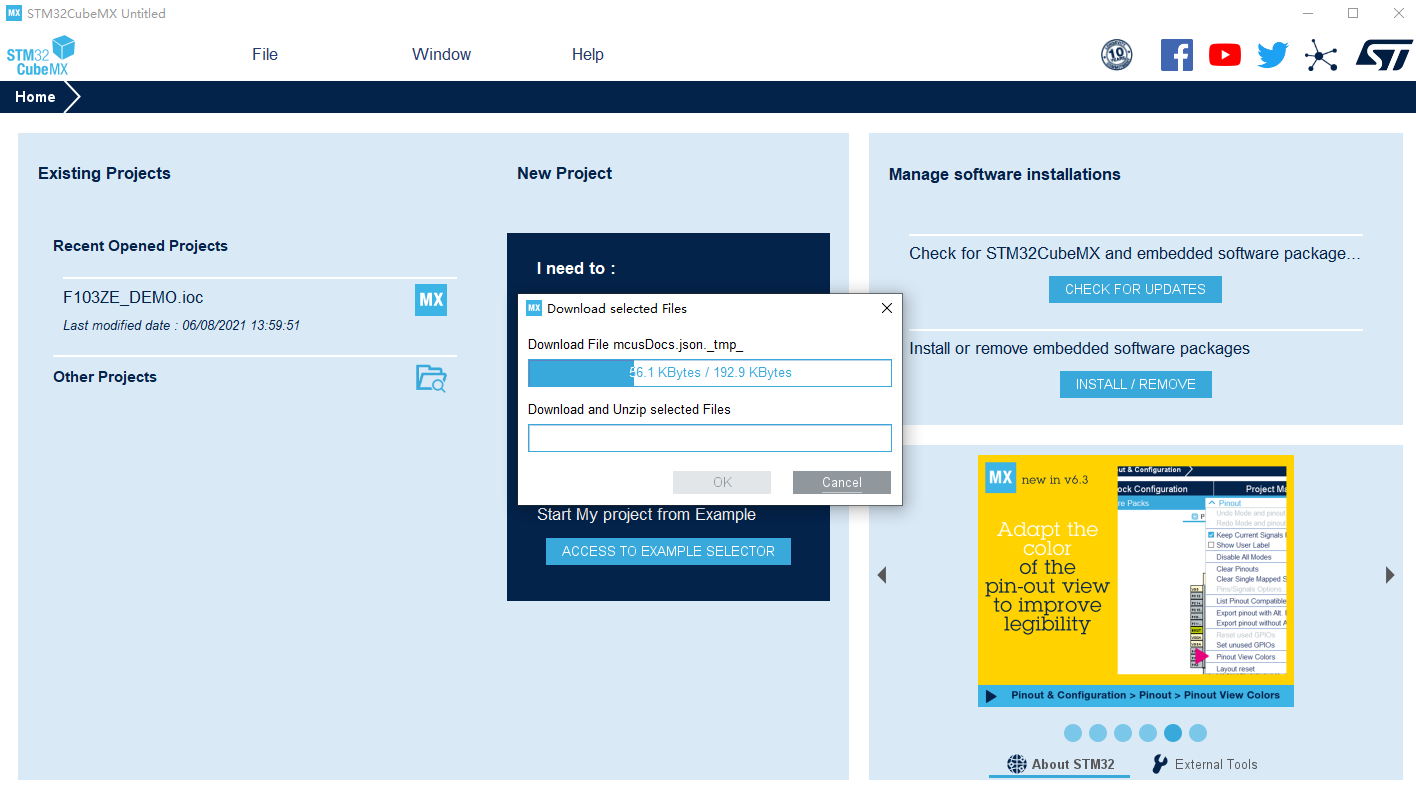
Task: Click the Recent Opened Projects heading
Action: pyautogui.click(x=140, y=246)
